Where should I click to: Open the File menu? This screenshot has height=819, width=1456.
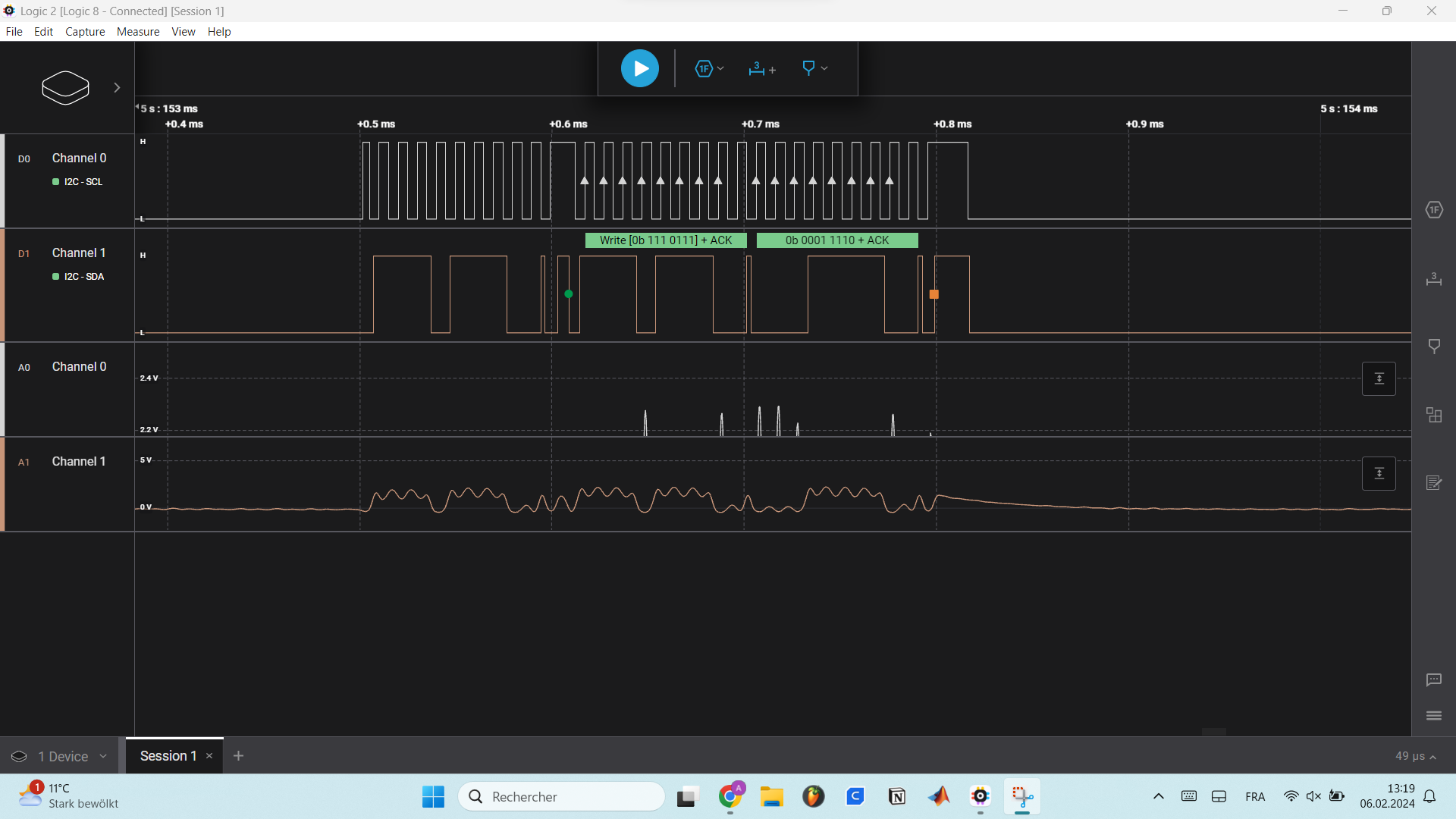(14, 31)
